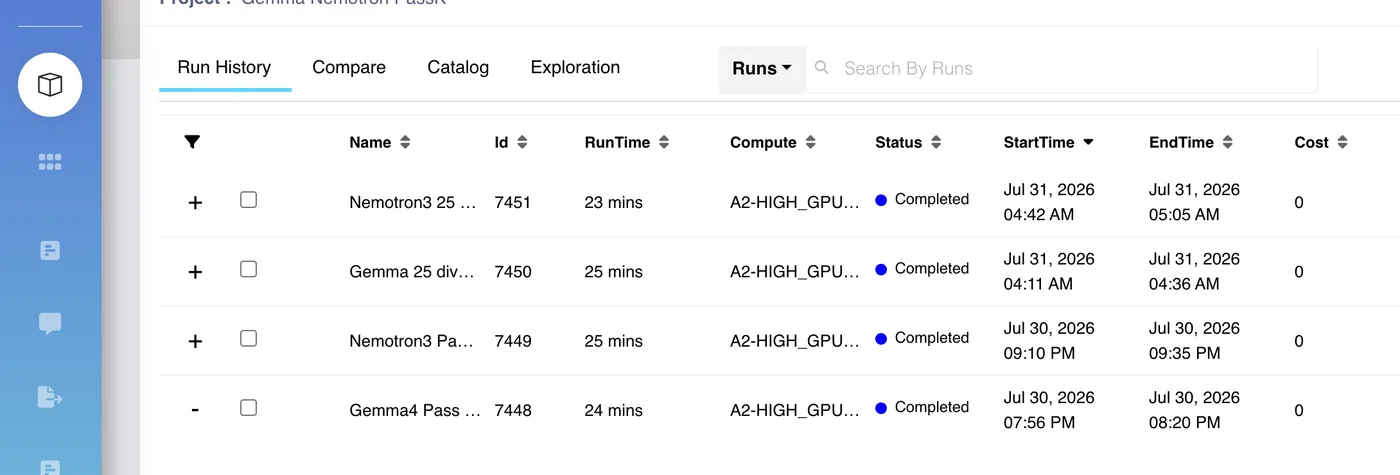Expand the Nemotron3 Pa run row 7449

(x=195, y=341)
